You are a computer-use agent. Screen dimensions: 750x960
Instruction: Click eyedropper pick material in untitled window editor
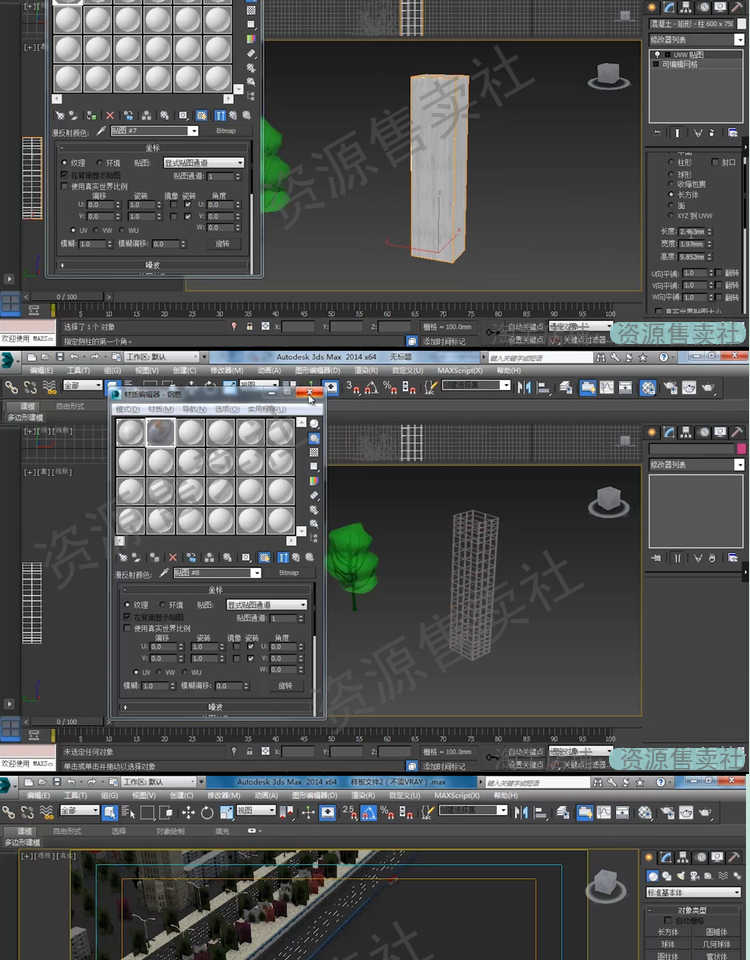pyautogui.click(x=163, y=572)
